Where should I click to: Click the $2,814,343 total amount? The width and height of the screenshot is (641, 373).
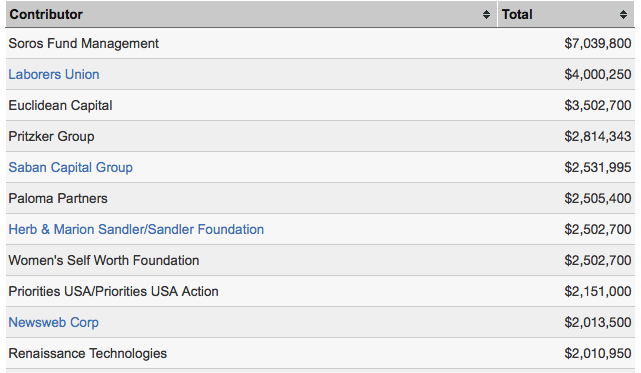598,136
